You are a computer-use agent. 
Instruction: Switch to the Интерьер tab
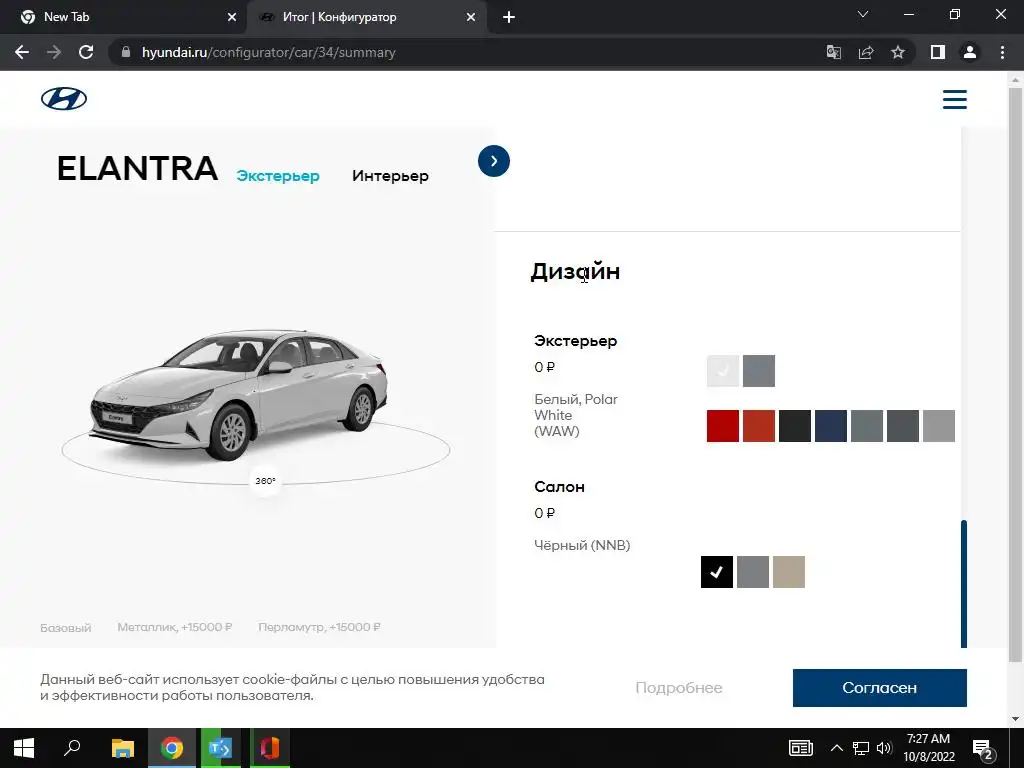[x=390, y=176]
